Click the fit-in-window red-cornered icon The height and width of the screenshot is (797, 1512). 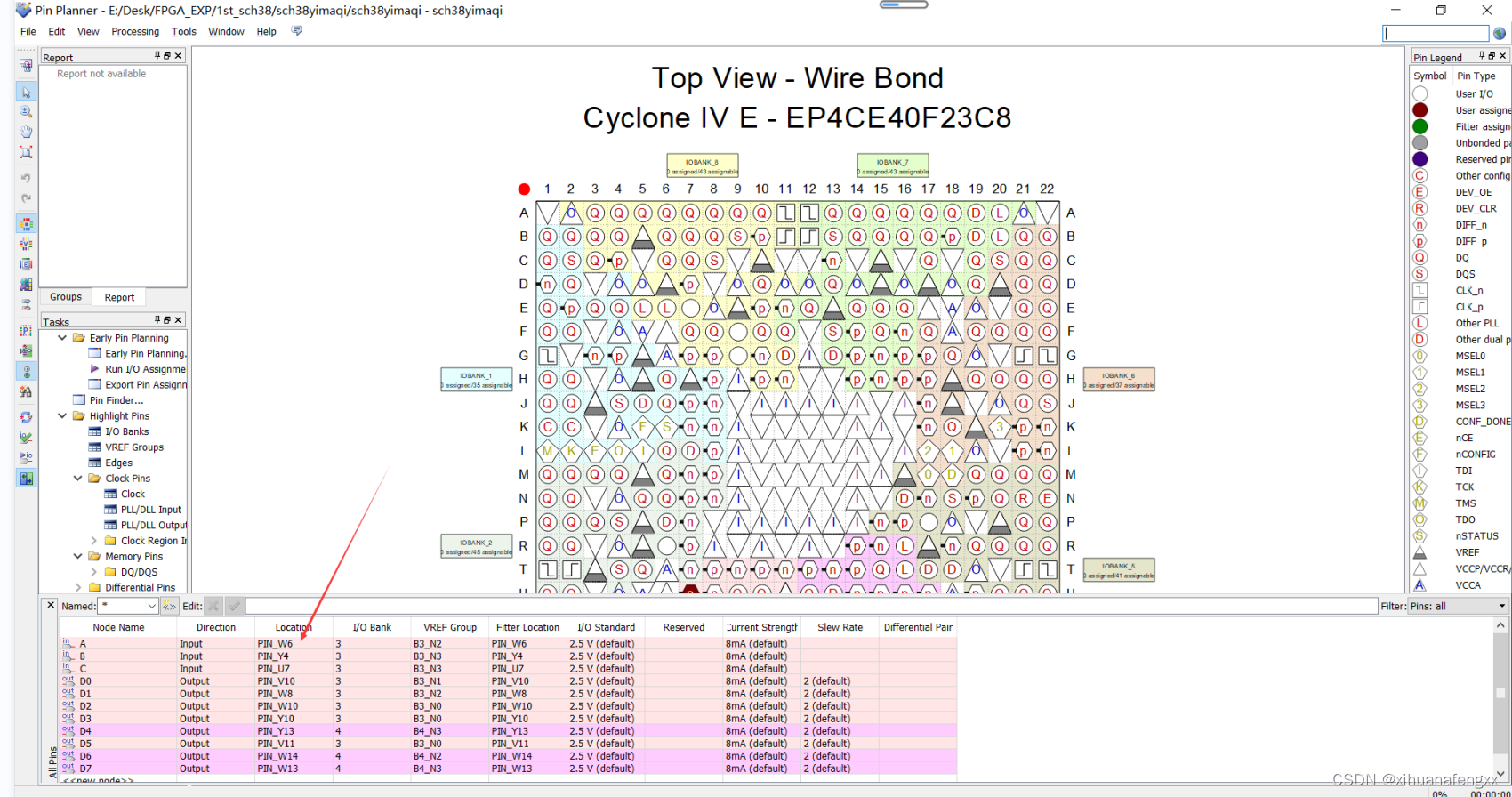(26, 152)
